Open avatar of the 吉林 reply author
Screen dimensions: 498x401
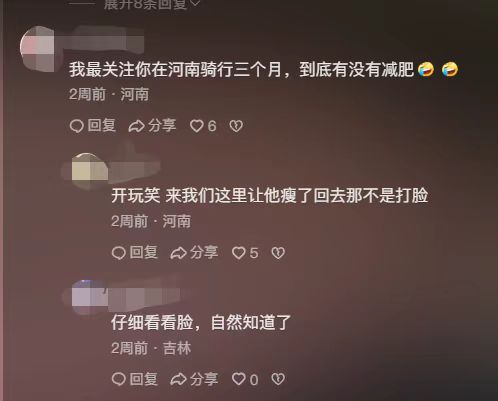coord(89,297)
